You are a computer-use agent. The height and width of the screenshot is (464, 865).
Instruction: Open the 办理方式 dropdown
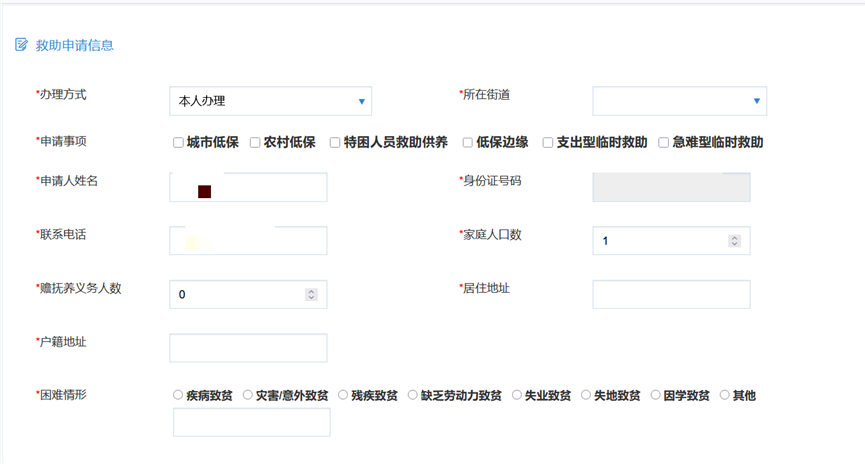270,101
